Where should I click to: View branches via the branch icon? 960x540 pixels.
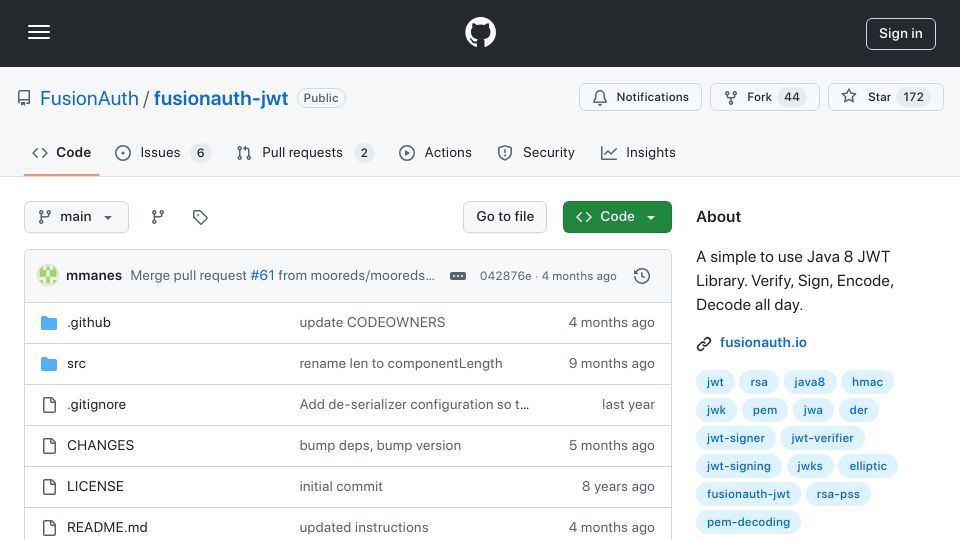(158, 217)
